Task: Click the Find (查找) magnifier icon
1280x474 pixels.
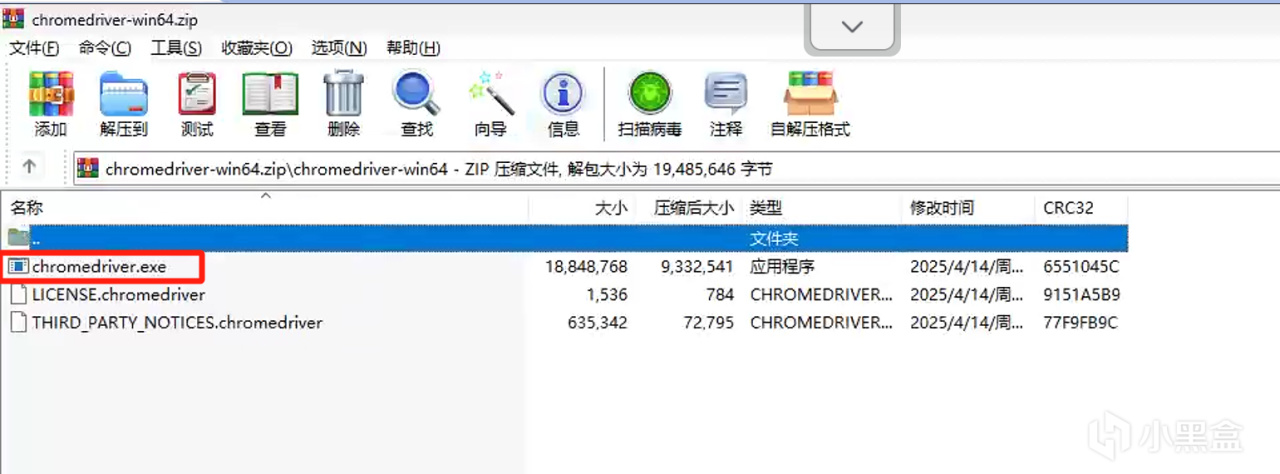Action: (416, 94)
